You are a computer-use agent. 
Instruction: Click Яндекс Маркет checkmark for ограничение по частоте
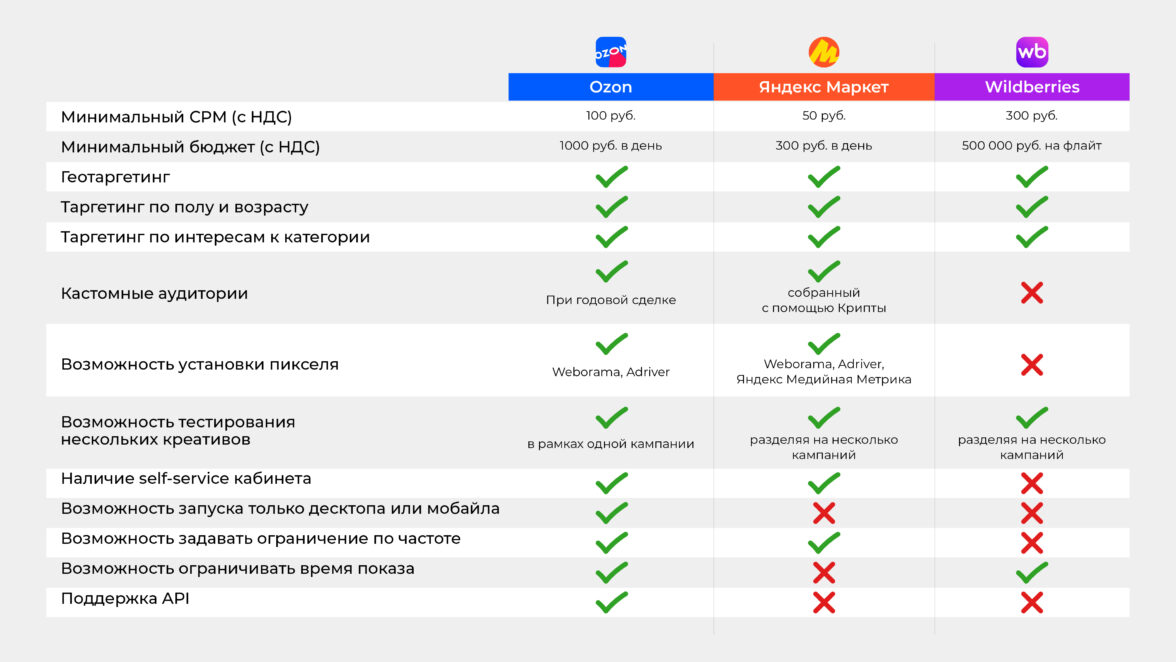pos(824,543)
